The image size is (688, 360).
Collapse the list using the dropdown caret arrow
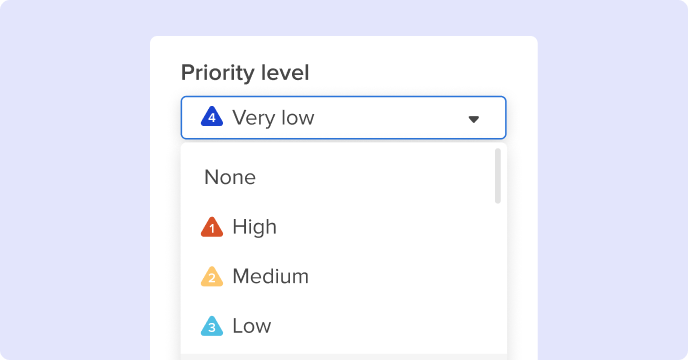click(473, 119)
